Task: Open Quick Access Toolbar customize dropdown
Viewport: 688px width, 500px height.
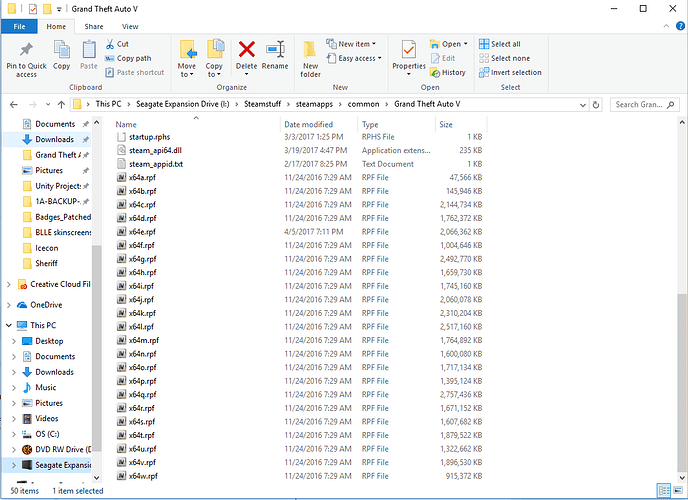Action: pyautogui.click(x=59, y=9)
